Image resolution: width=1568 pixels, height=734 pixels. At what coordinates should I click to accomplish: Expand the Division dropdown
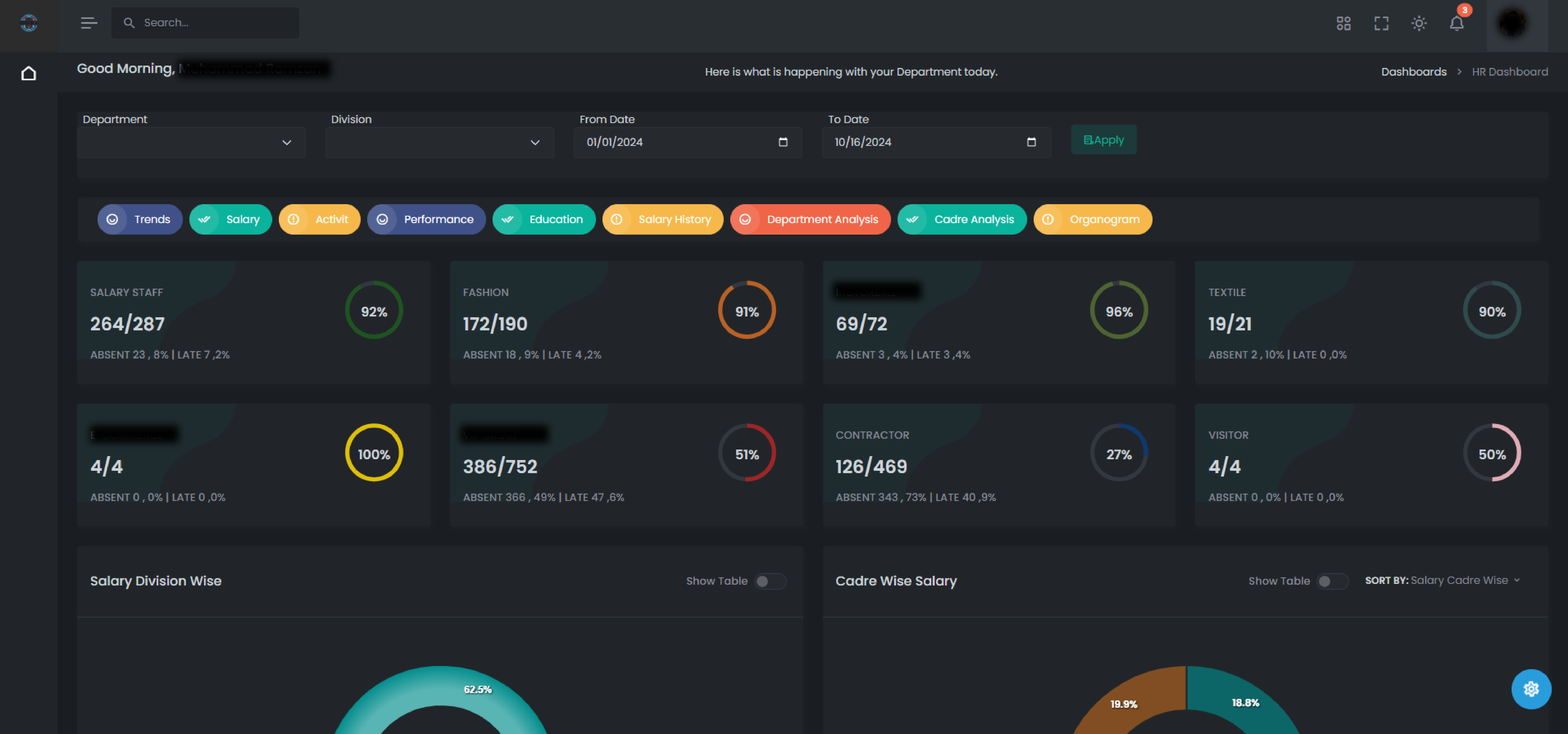[440, 142]
